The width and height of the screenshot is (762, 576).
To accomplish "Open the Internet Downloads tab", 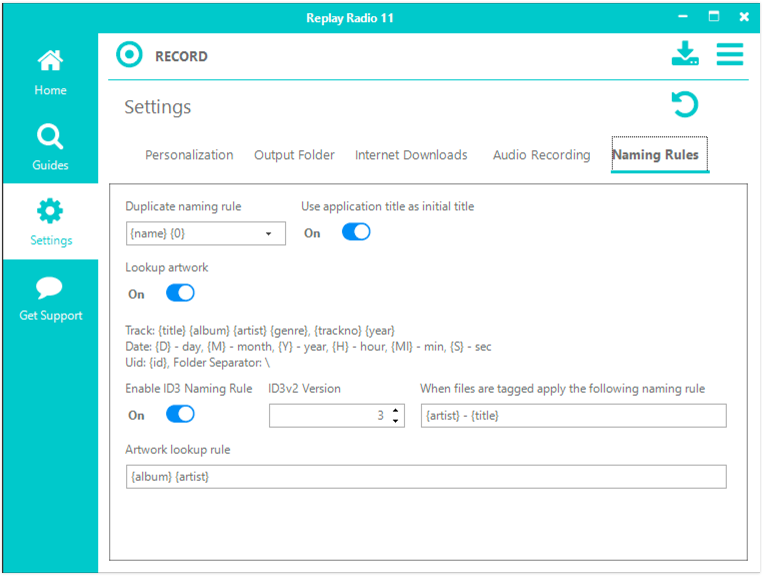I will (x=411, y=155).
